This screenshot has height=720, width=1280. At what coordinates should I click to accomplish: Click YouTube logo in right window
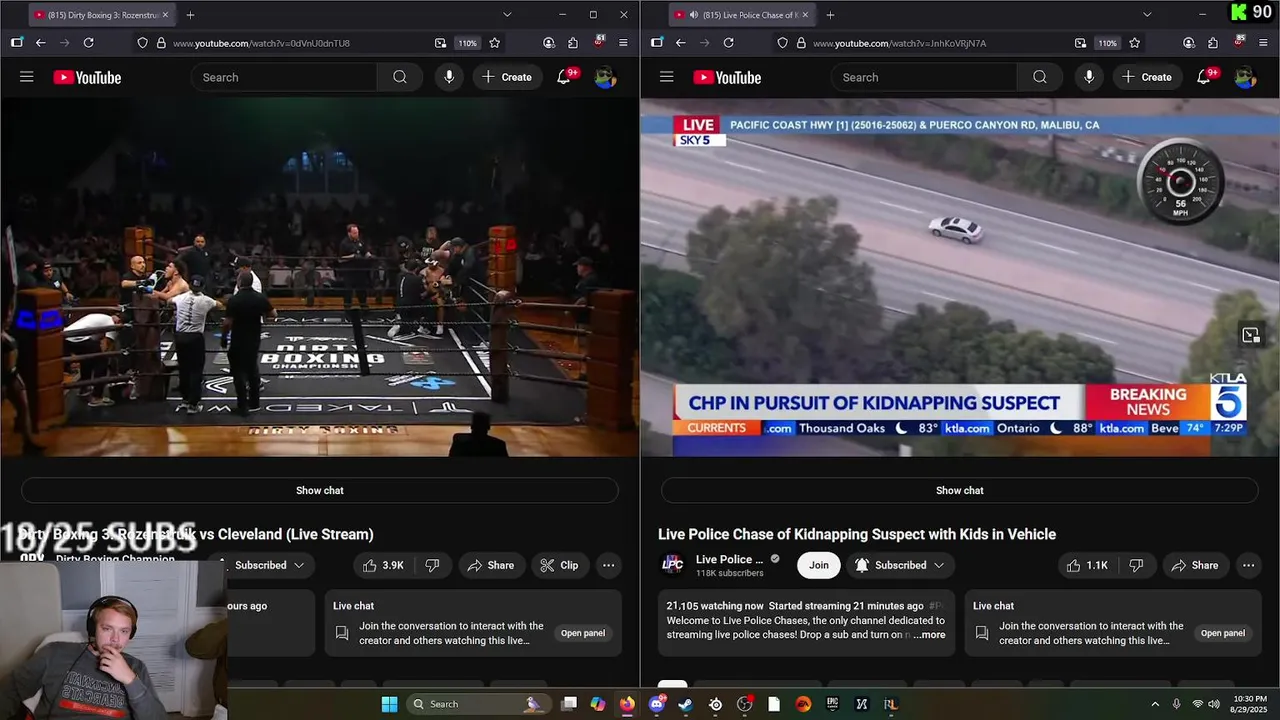click(x=727, y=77)
